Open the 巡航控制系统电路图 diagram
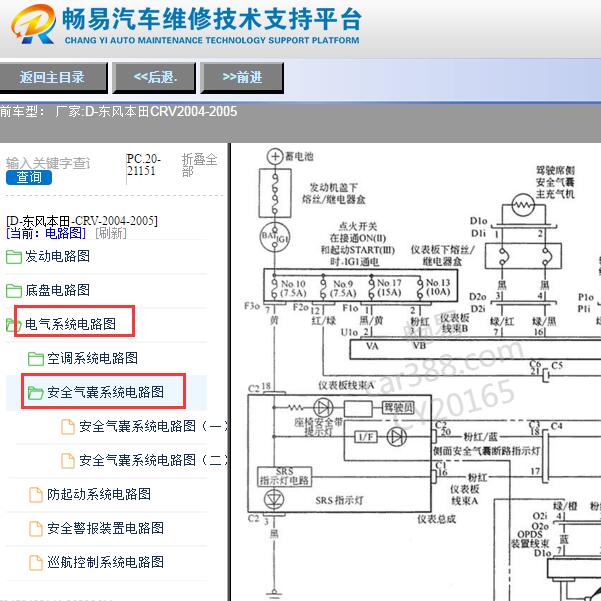 tap(105, 562)
